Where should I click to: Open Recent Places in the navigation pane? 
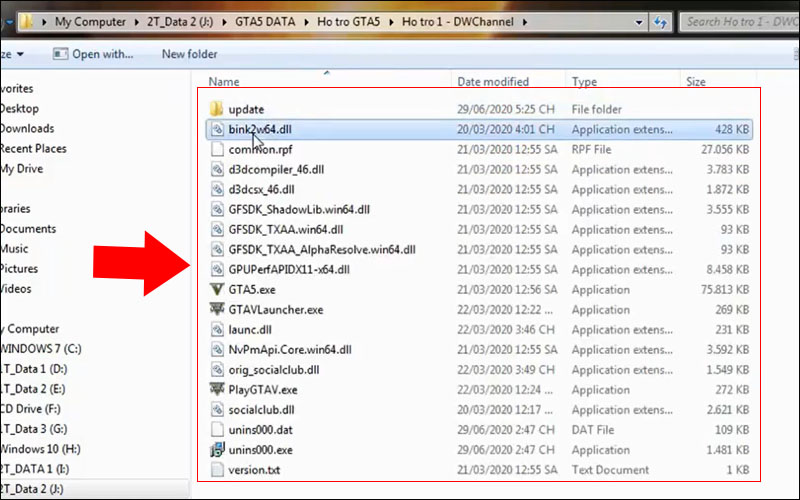[x=33, y=148]
